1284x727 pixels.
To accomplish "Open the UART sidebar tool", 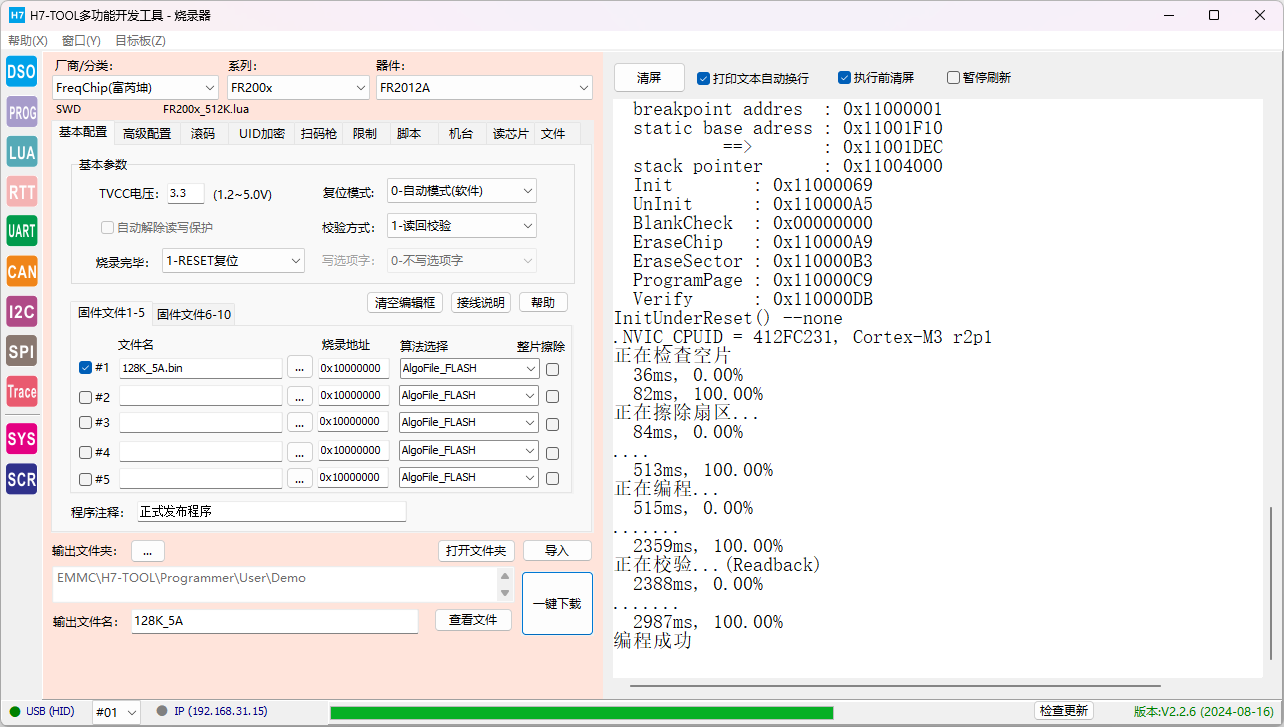I will (22, 231).
